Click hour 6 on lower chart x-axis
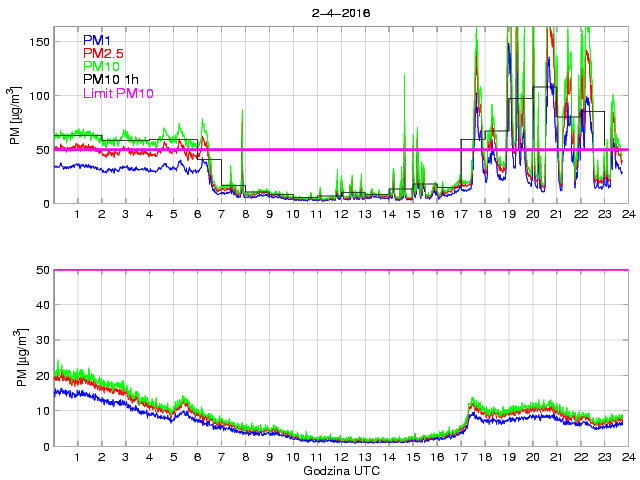The height and width of the screenshot is (480, 640). (198, 457)
